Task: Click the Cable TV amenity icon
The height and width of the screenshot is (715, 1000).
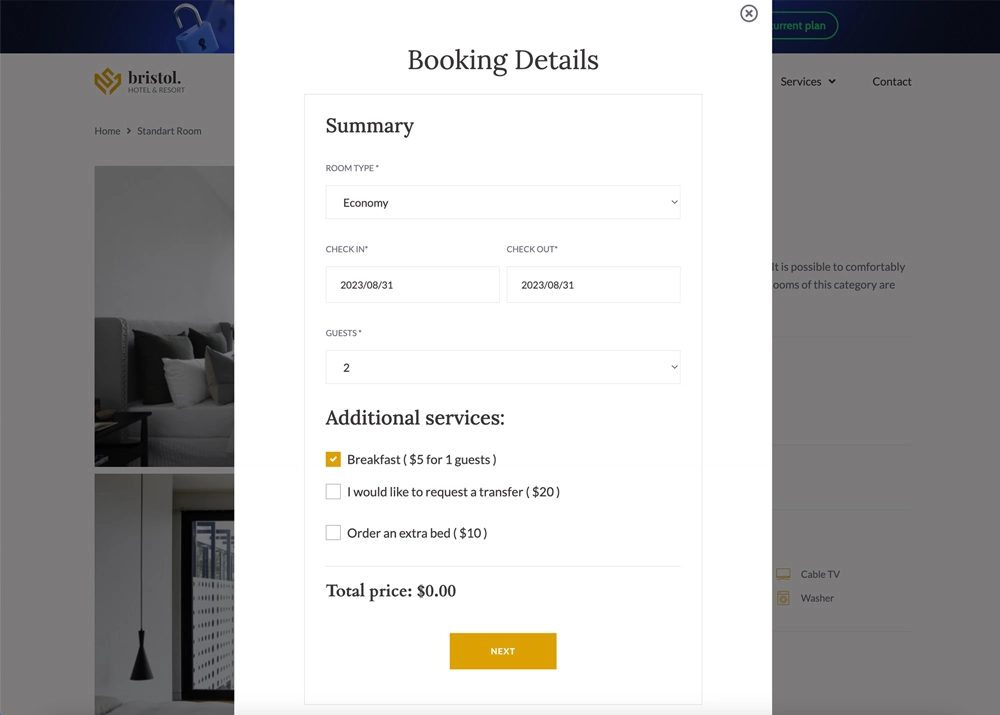Action: coord(782,574)
